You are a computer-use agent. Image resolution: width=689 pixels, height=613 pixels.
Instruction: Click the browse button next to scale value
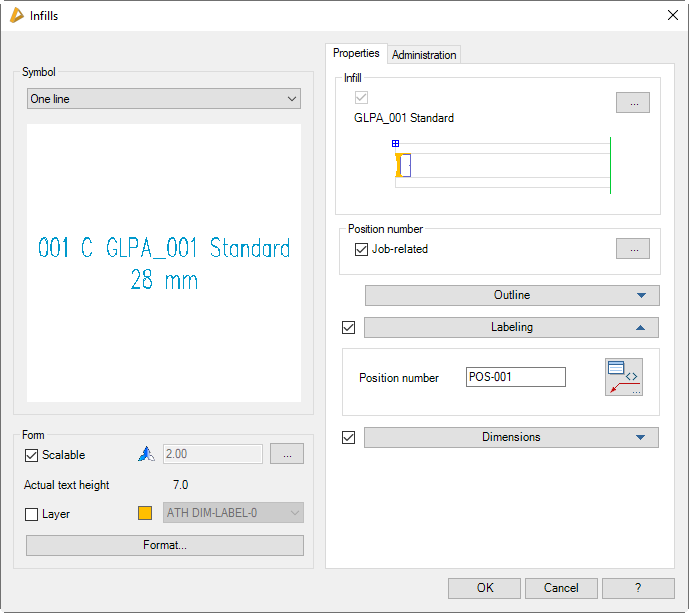(287, 454)
